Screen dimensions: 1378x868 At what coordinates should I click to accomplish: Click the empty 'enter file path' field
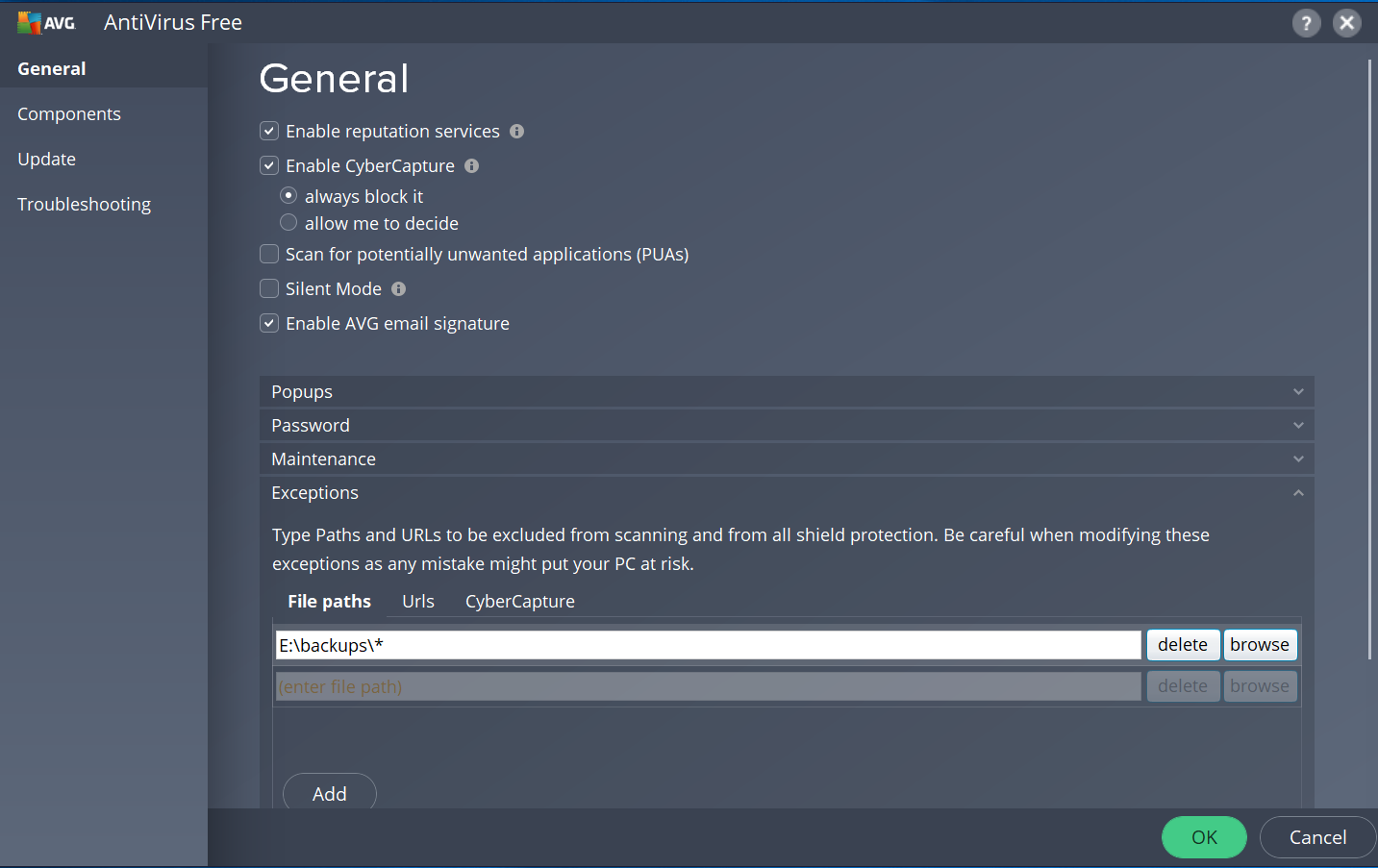click(x=708, y=686)
